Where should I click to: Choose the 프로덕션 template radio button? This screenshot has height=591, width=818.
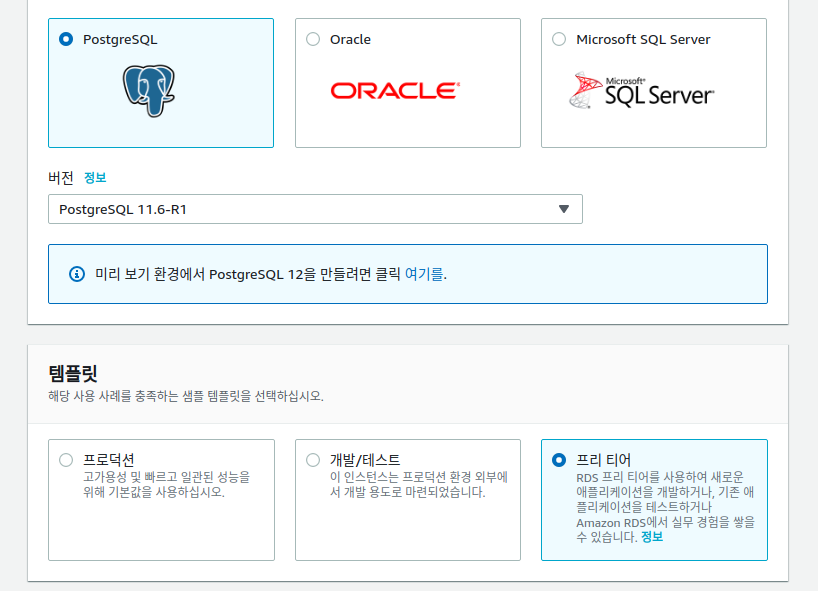(x=66, y=460)
